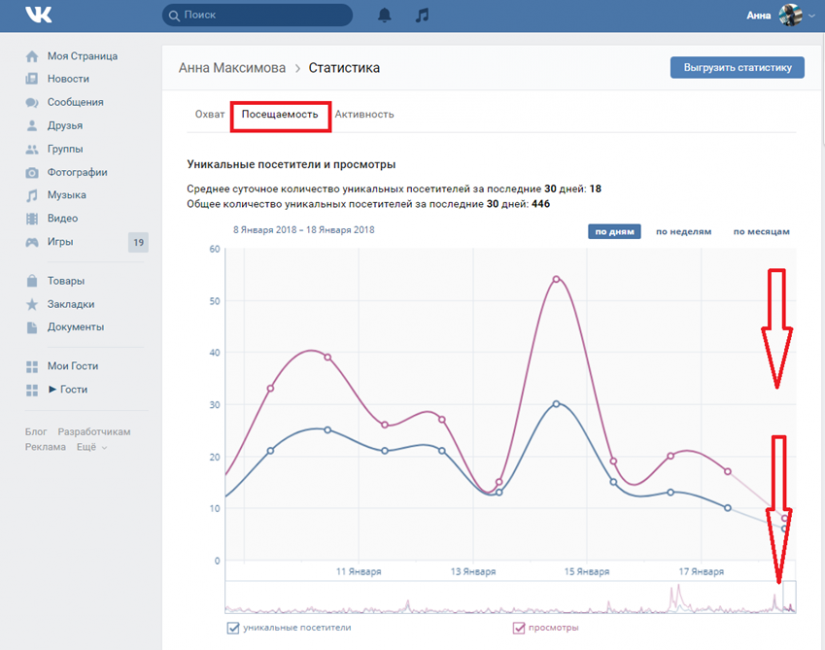Switch to the Активность tab
The width and height of the screenshot is (825, 650).
(364, 114)
